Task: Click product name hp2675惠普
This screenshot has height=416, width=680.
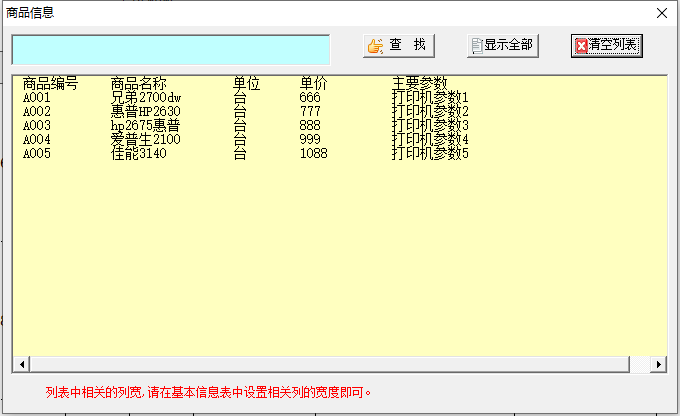Action: [145, 125]
